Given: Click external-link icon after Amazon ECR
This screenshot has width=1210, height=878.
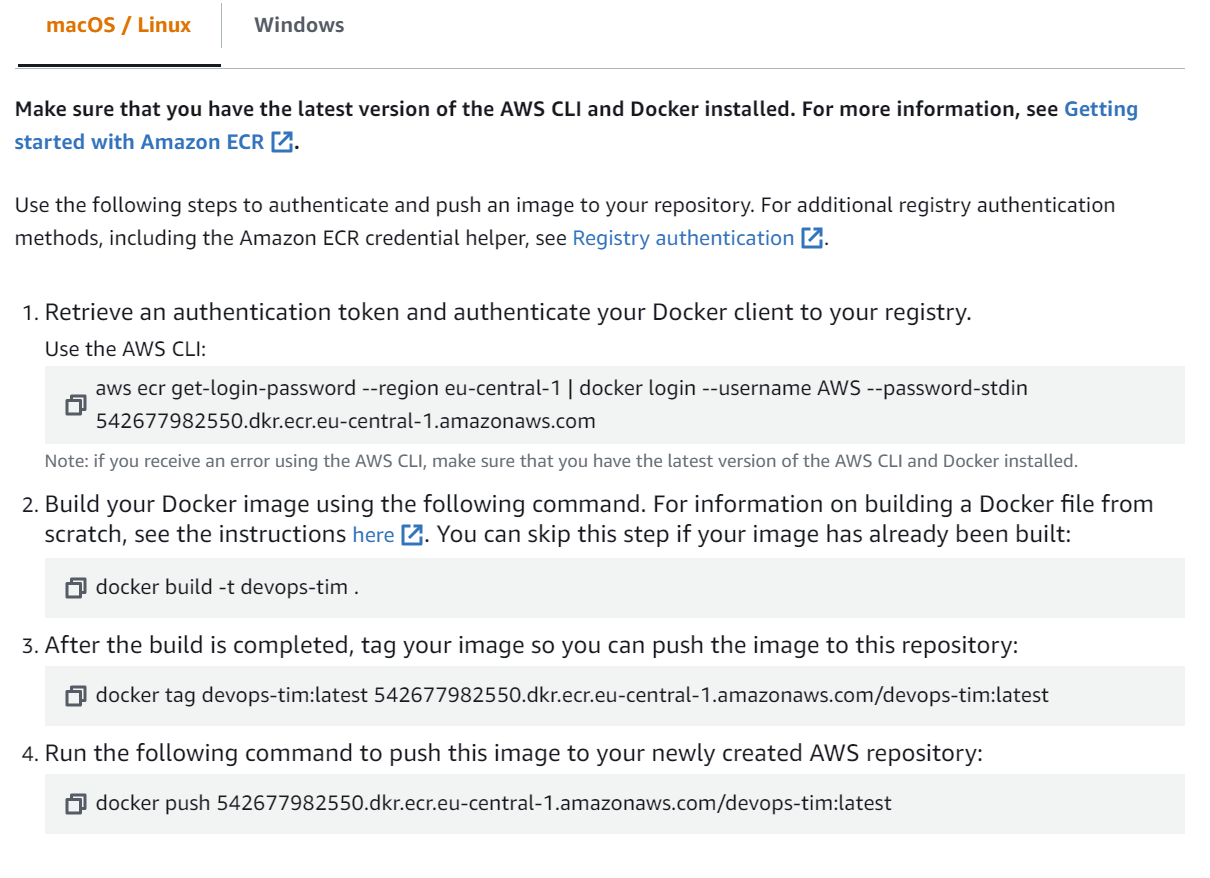Looking at the screenshot, I should point(283,142).
